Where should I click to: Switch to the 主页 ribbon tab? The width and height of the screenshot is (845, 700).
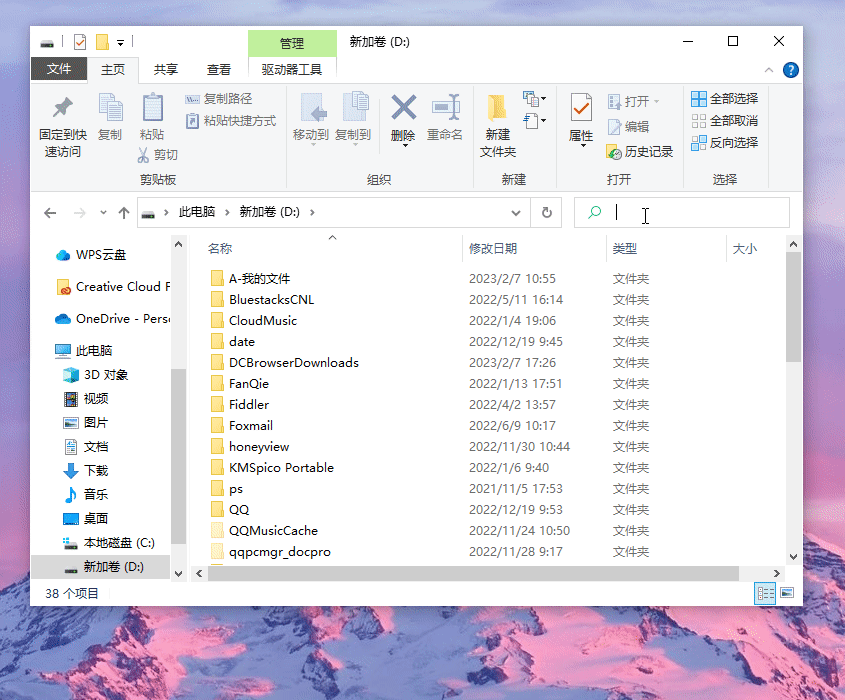(113, 70)
